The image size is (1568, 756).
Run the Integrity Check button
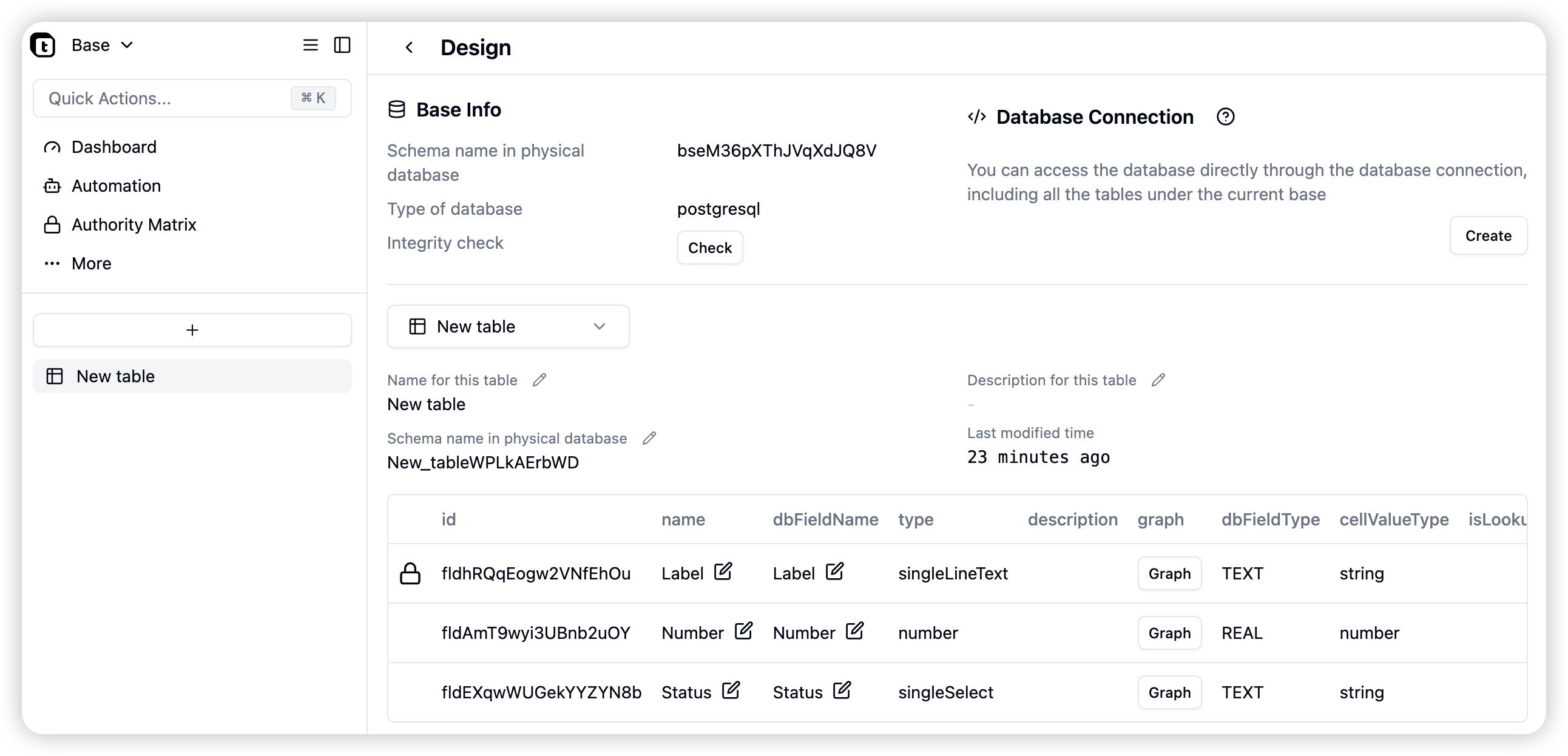pos(710,248)
